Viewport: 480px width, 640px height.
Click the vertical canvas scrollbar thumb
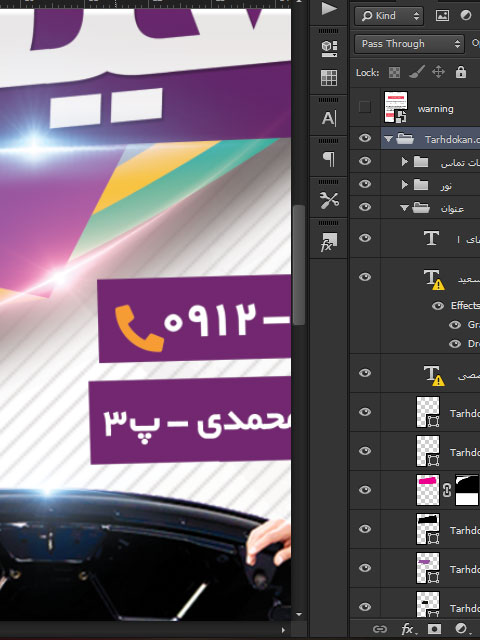299,265
